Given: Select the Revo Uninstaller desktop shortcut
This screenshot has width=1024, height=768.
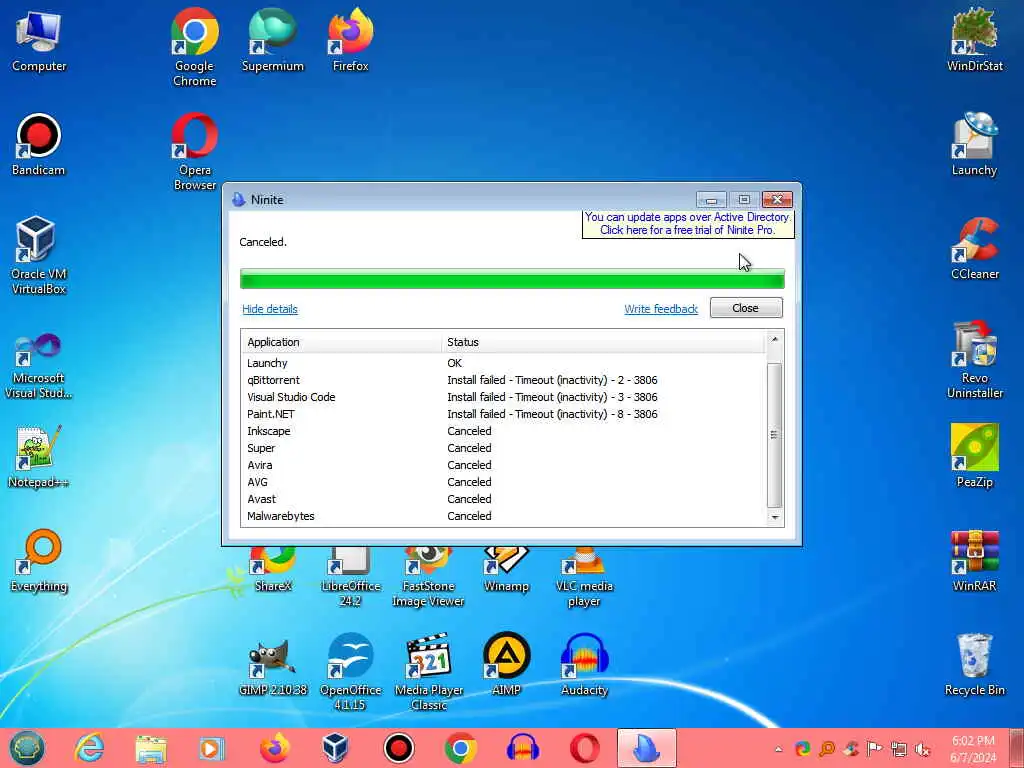Looking at the screenshot, I should pos(974,360).
